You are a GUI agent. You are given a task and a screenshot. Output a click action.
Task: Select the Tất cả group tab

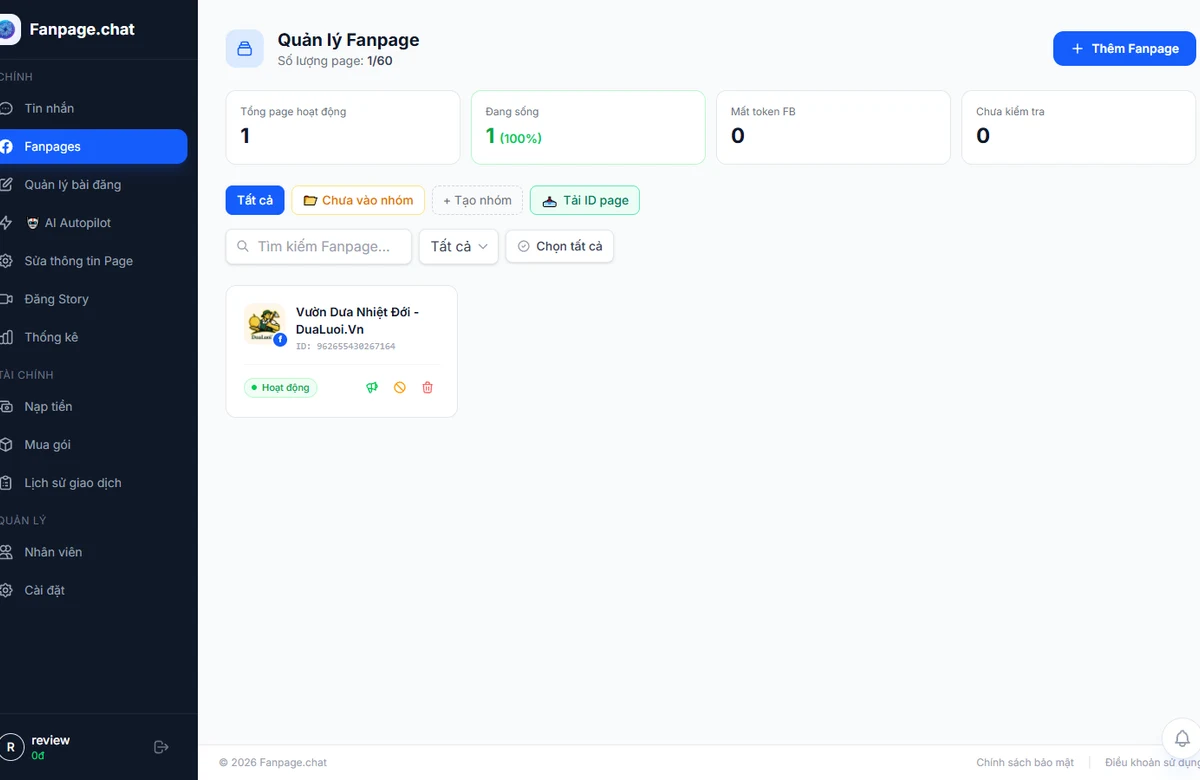coord(255,200)
